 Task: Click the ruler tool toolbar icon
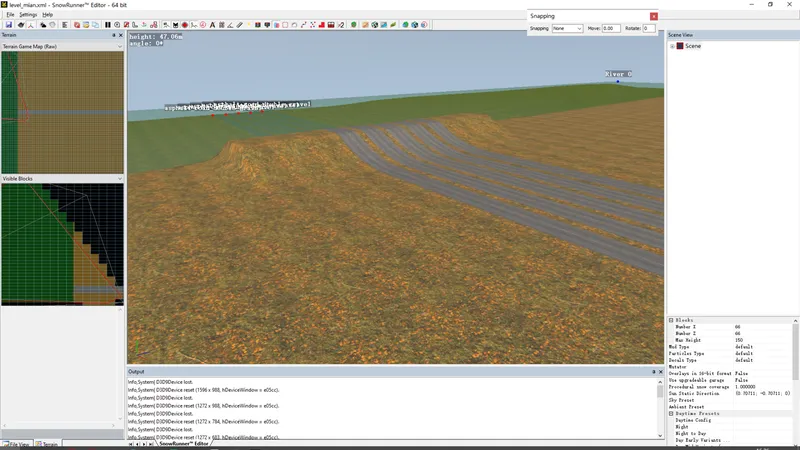point(240,24)
